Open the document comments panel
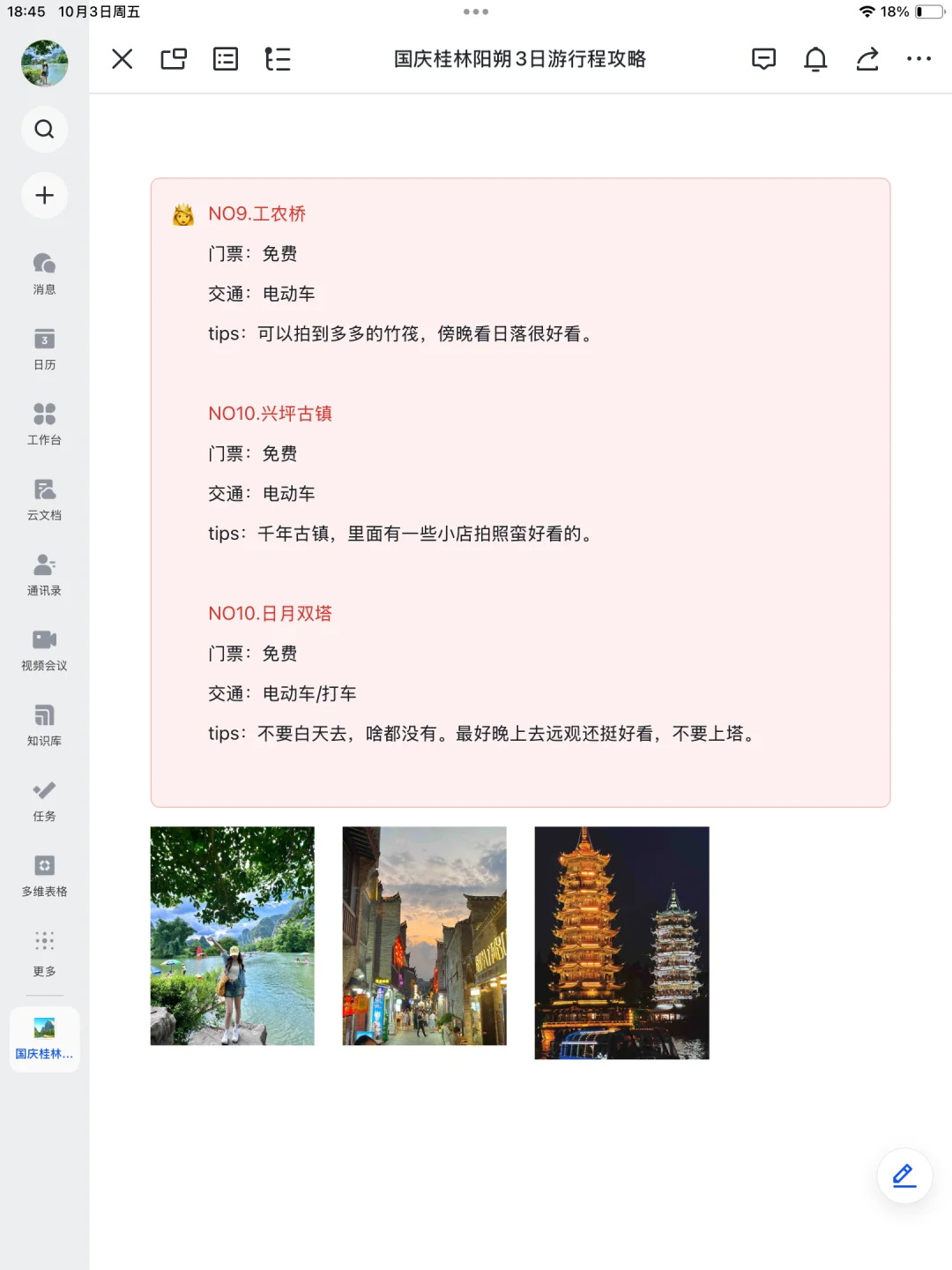 click(x=764, y=59)
